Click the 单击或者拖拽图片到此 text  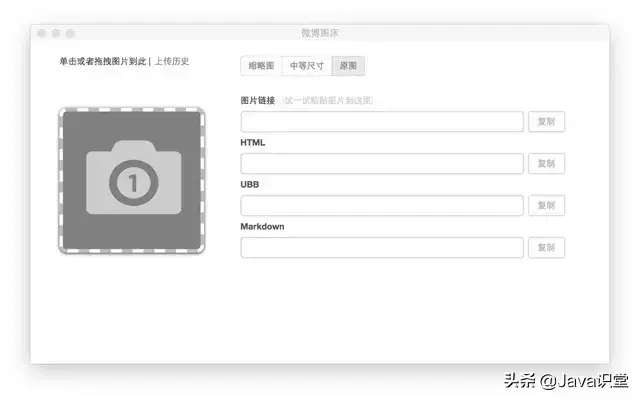tap(103, 61)
